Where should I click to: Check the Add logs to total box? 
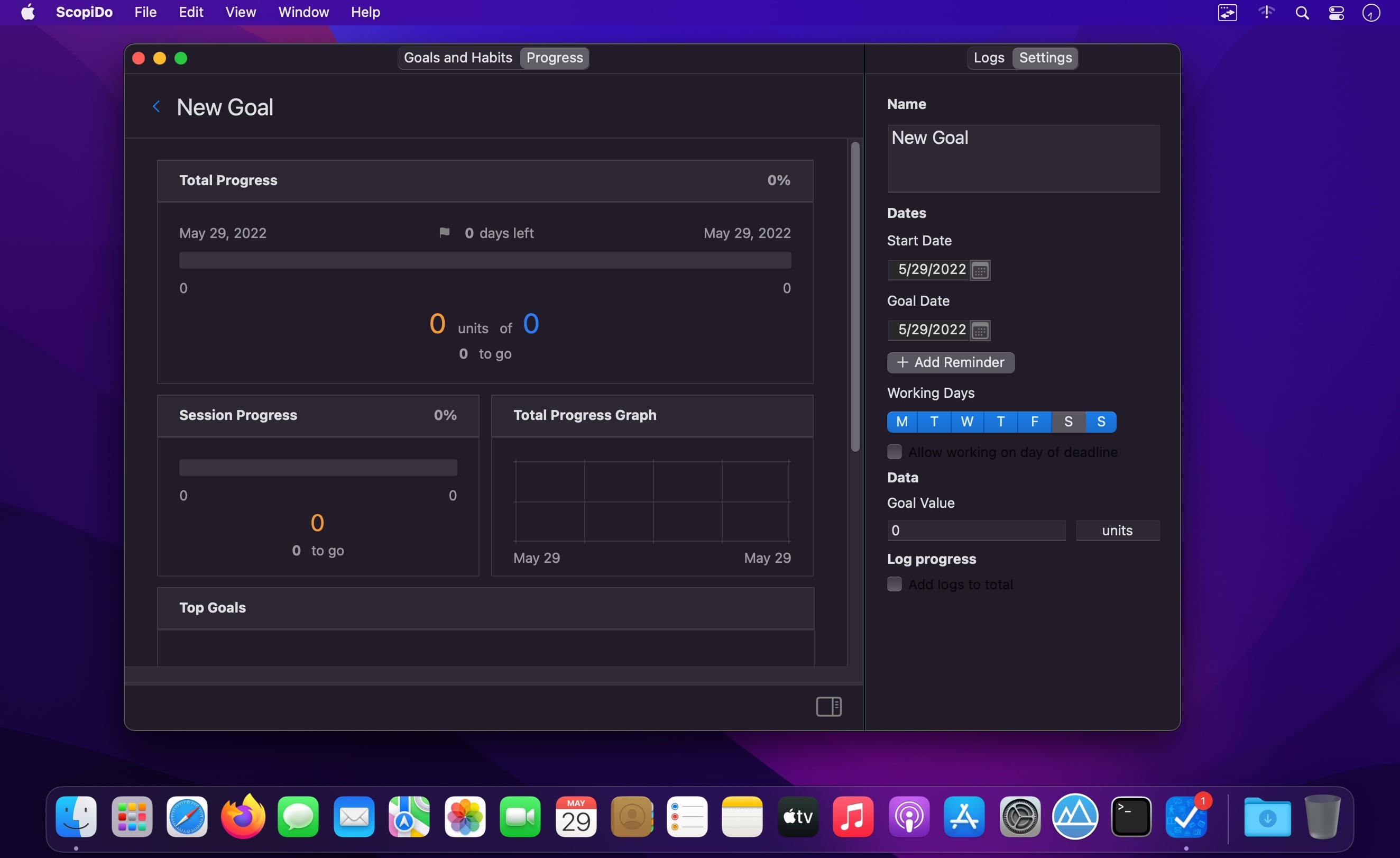895,584
